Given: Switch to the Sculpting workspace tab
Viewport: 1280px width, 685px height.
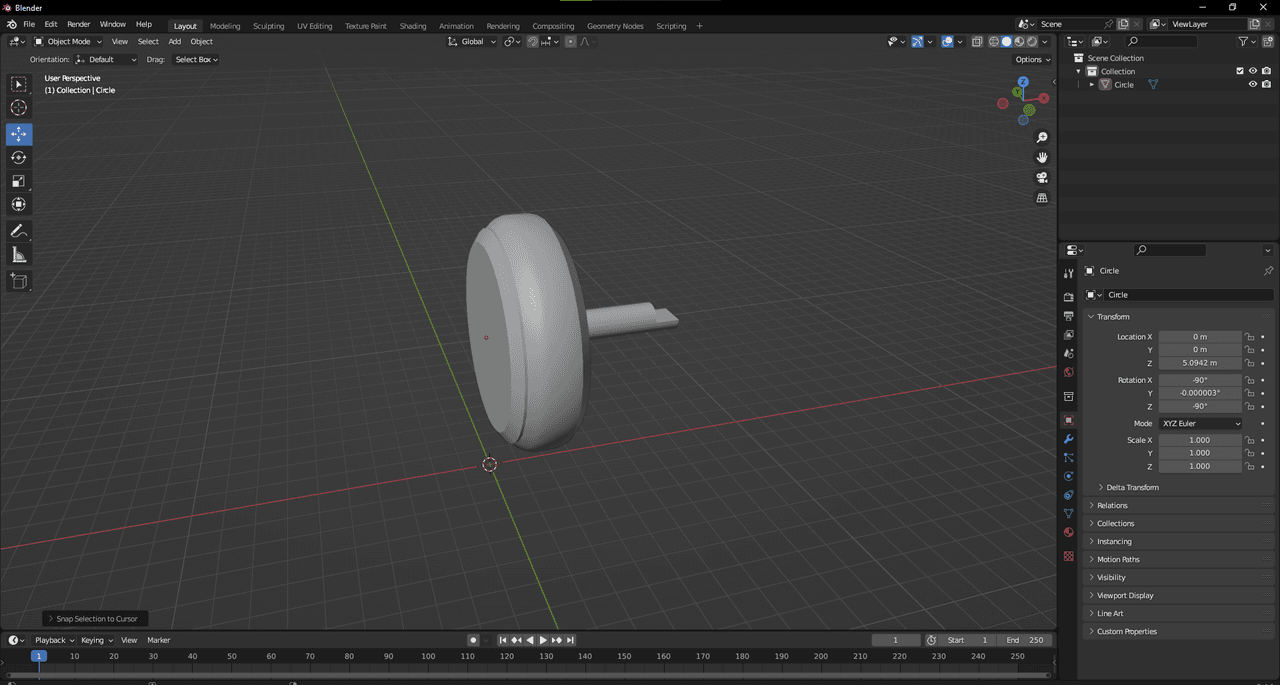Looking at the screenshot, I should pyautogui.click(x=268, y=26).
